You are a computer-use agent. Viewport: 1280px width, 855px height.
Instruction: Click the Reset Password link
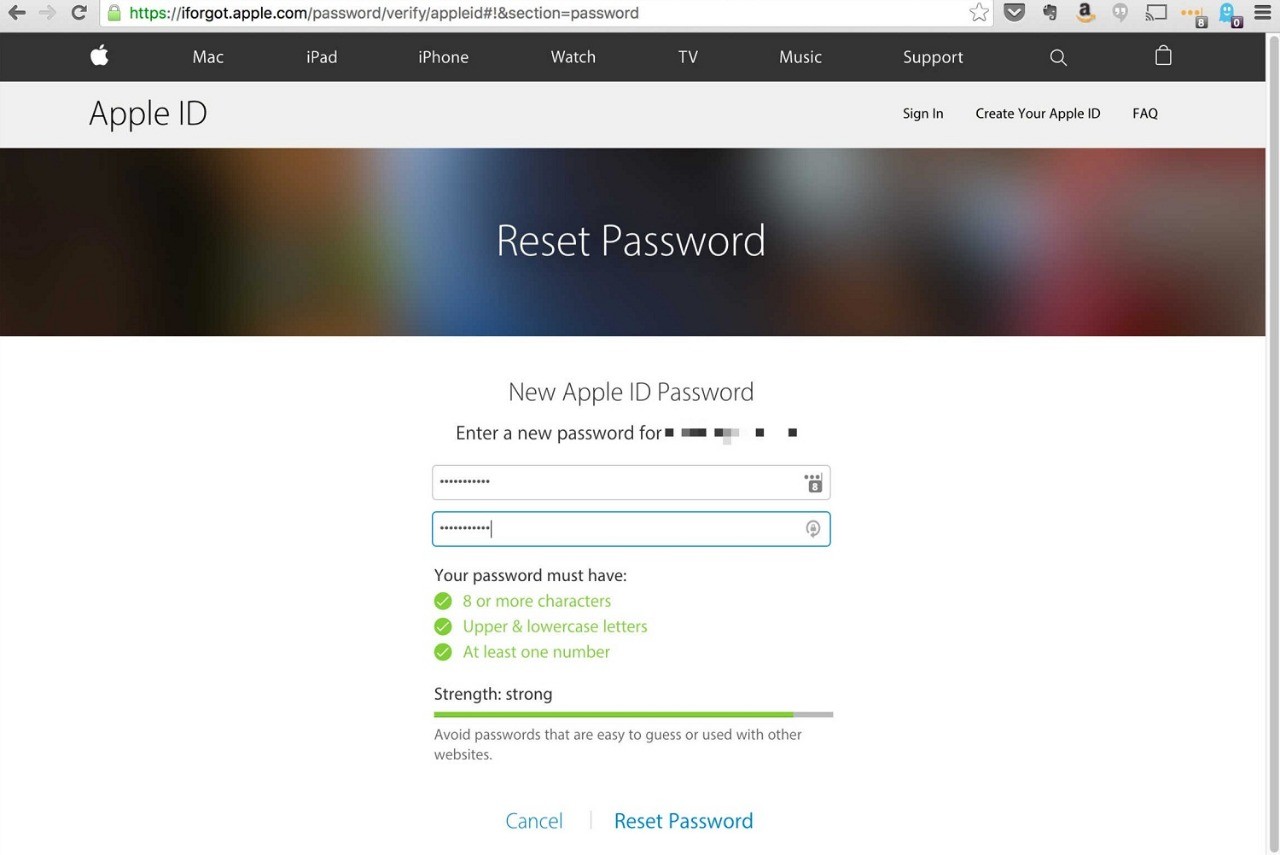click(x=683, y=821)
